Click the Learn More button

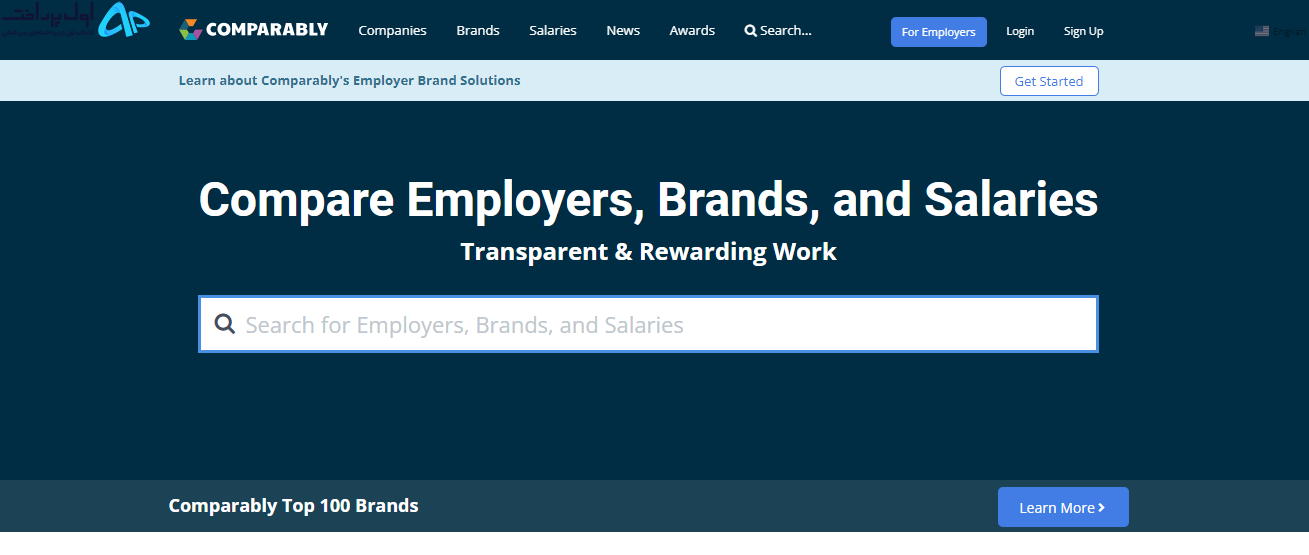[1063, 507]
